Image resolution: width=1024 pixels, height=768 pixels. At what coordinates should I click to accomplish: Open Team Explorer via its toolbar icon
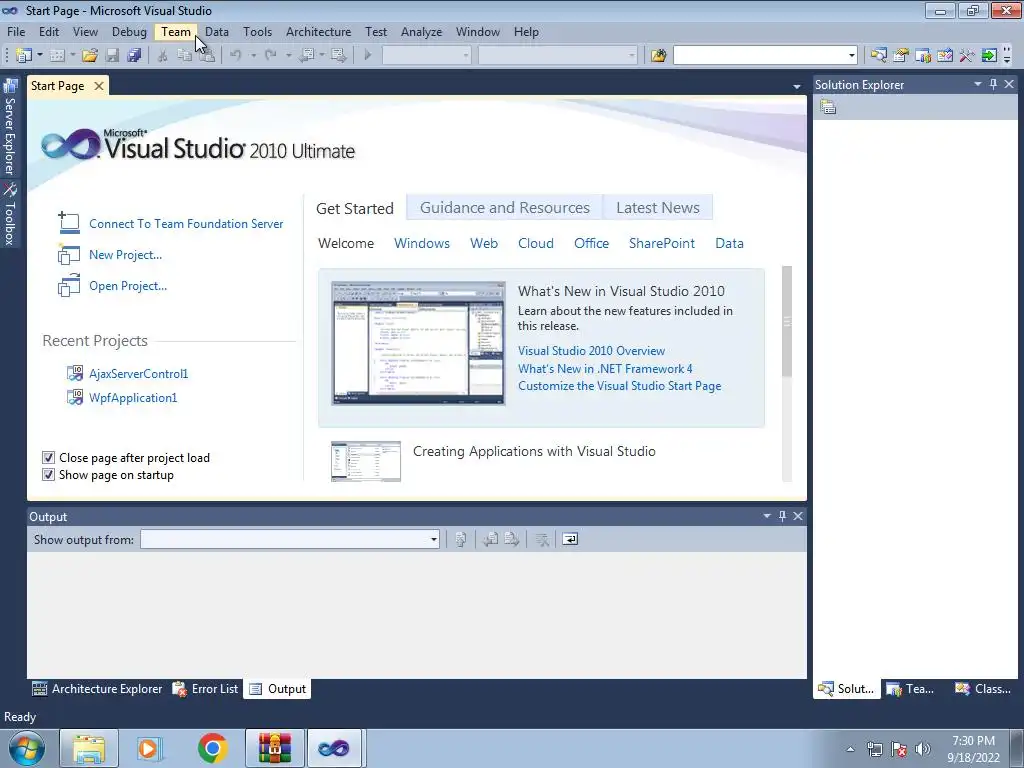(x=923, y=56)
